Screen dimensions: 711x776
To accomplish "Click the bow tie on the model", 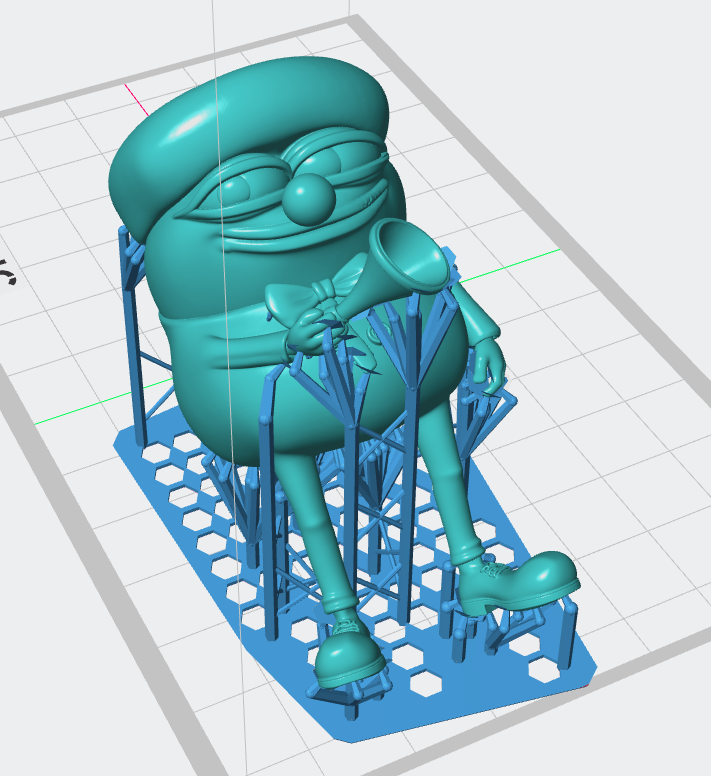I will click(317, 290).
